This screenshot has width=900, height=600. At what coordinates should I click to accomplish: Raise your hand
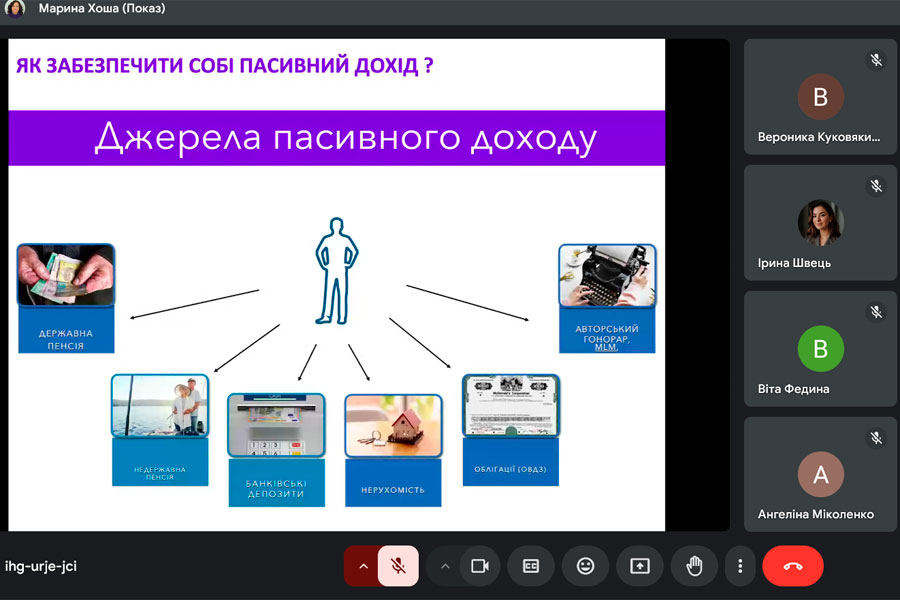tap(694, 566)
